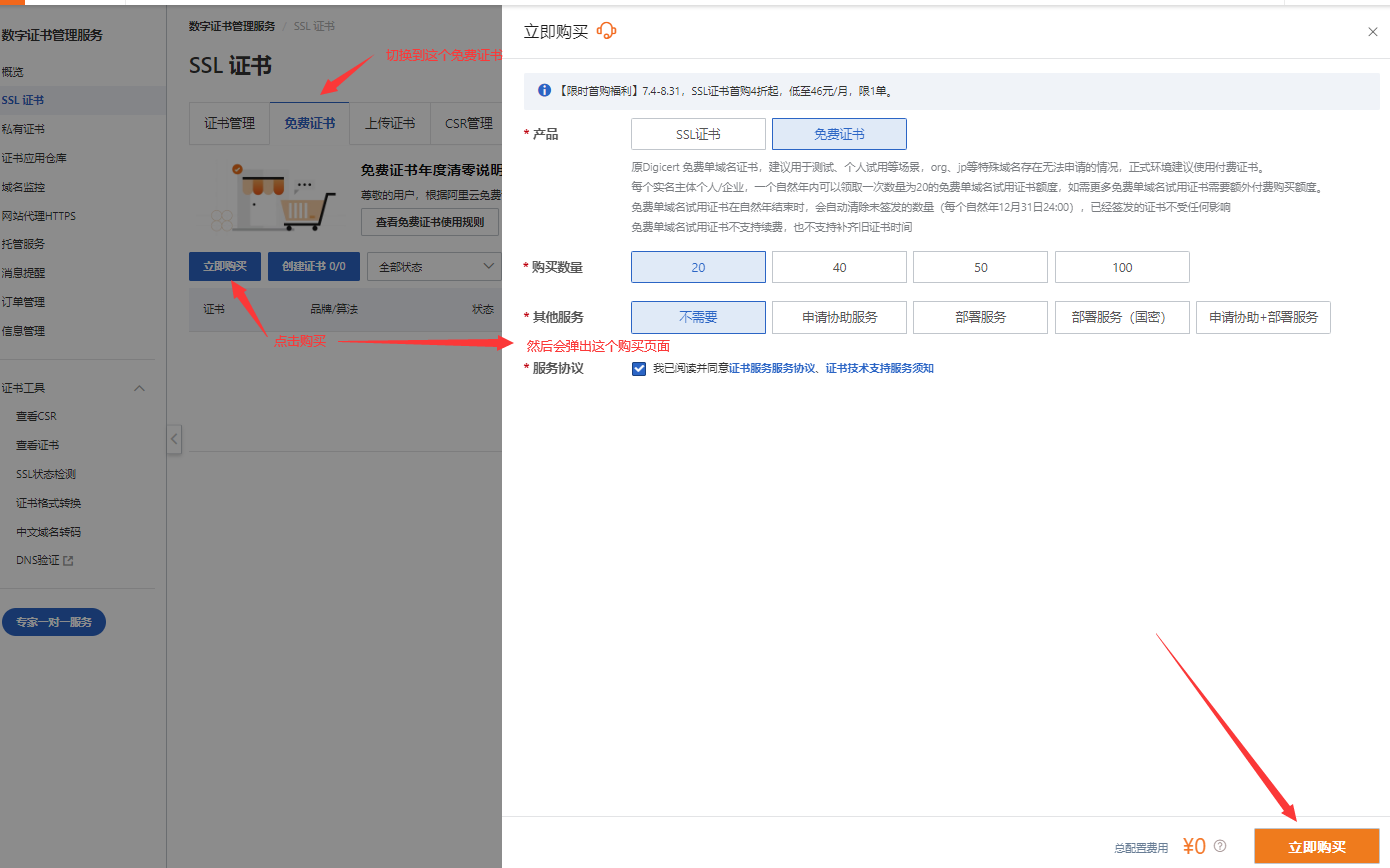Choose purchase quantity 100
Image resolution: width=1390 pixels, height=868 pixels.
[x=1122, y=267]
